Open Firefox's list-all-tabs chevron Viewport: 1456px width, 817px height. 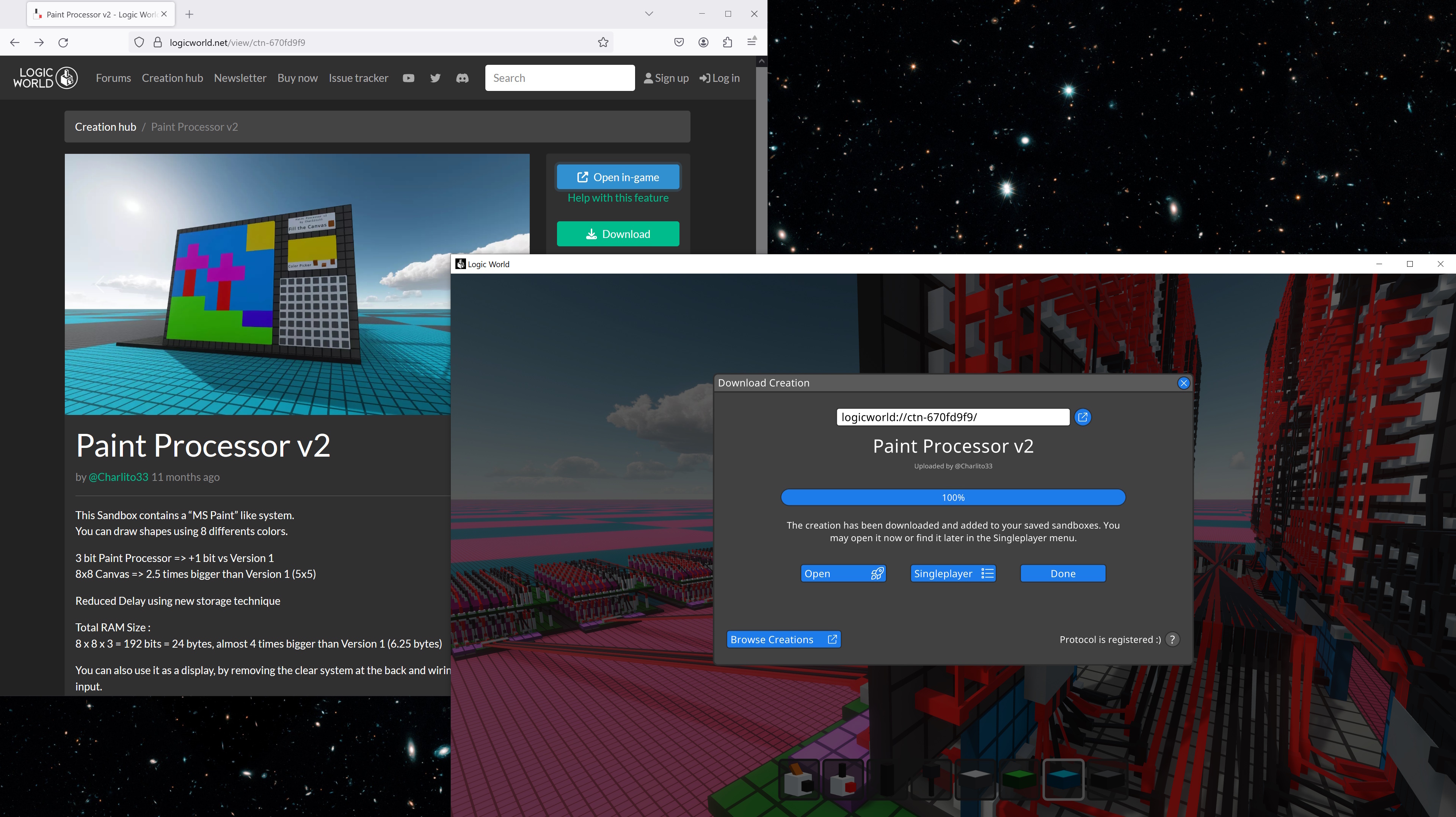click(x=648, y=14)
